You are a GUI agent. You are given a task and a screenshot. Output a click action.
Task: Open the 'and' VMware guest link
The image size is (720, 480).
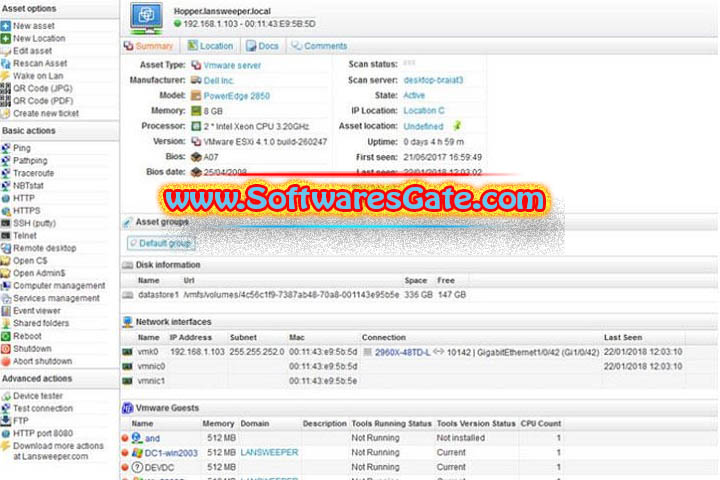[152, 438]
